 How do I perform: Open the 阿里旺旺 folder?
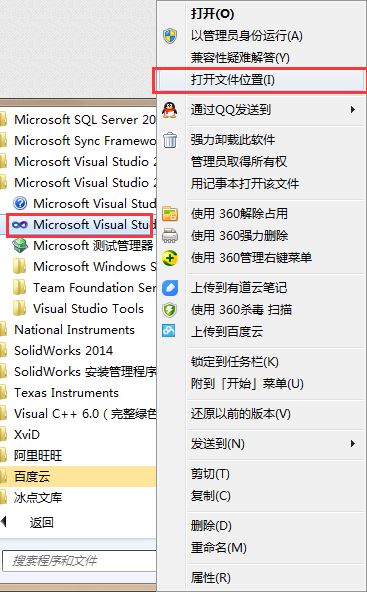tap(78, 456)
